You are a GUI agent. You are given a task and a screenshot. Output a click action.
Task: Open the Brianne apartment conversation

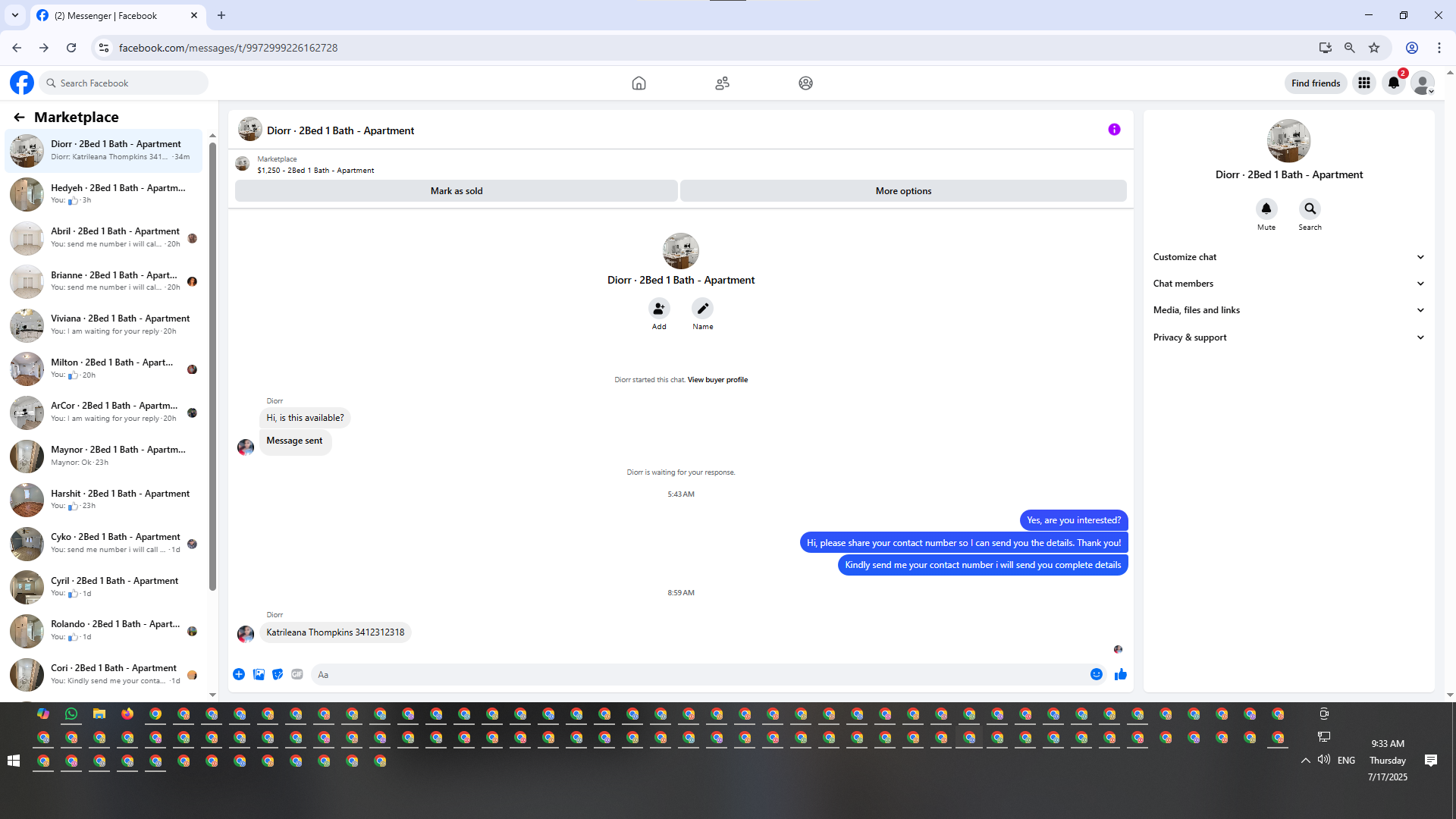(x=105, y=281)
